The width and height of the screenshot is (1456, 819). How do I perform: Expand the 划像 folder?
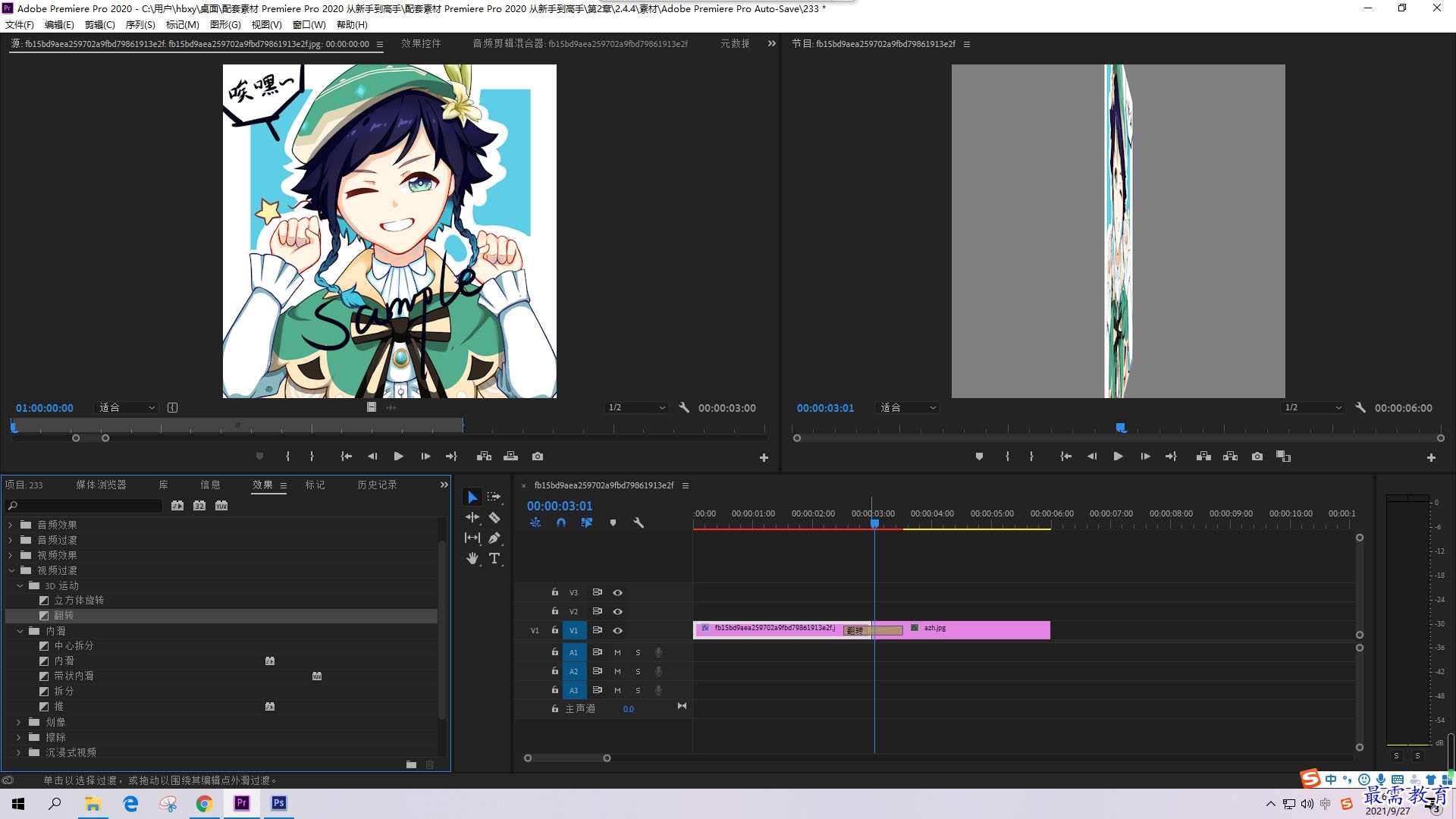[20, 722]
